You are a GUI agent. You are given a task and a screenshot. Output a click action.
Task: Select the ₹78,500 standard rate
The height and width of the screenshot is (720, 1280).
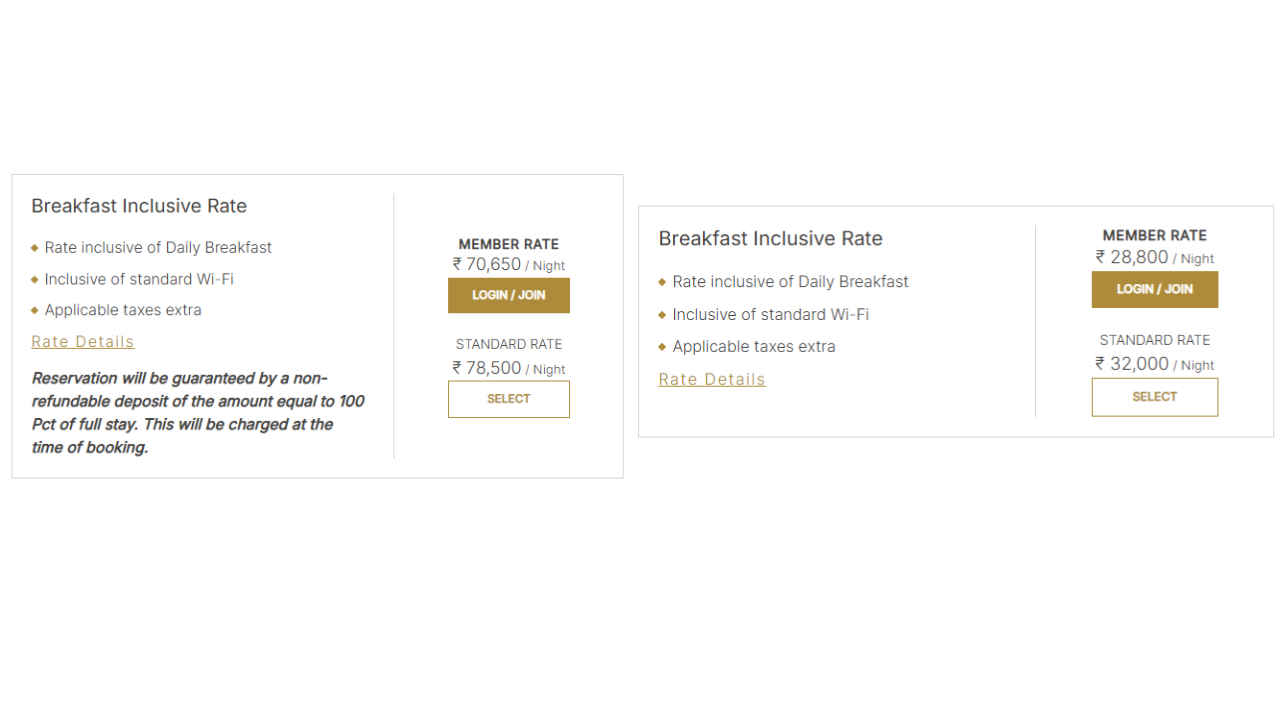[x=508, y=399]
